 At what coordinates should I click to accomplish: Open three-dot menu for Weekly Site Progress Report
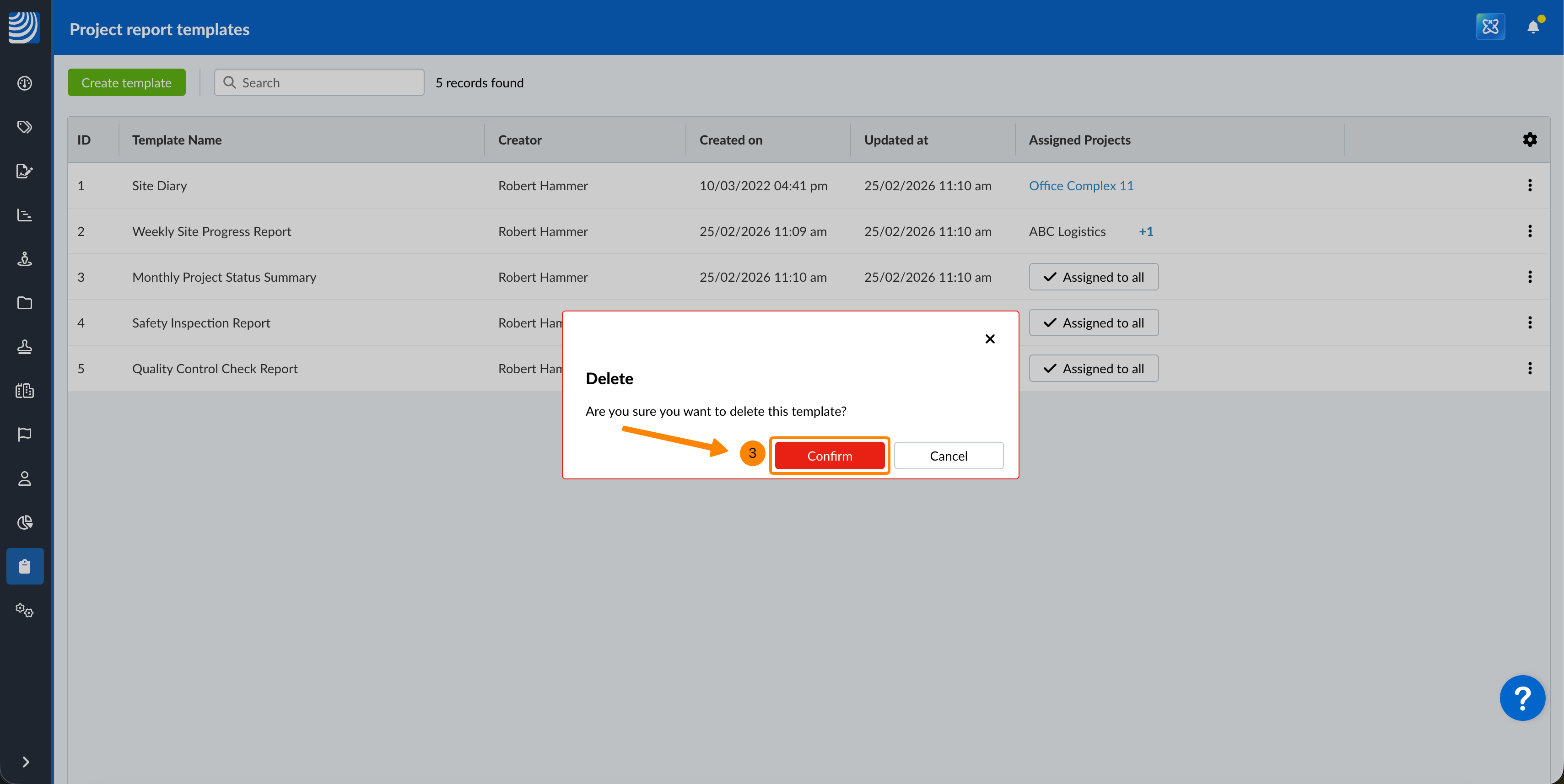coord(1529,231)
